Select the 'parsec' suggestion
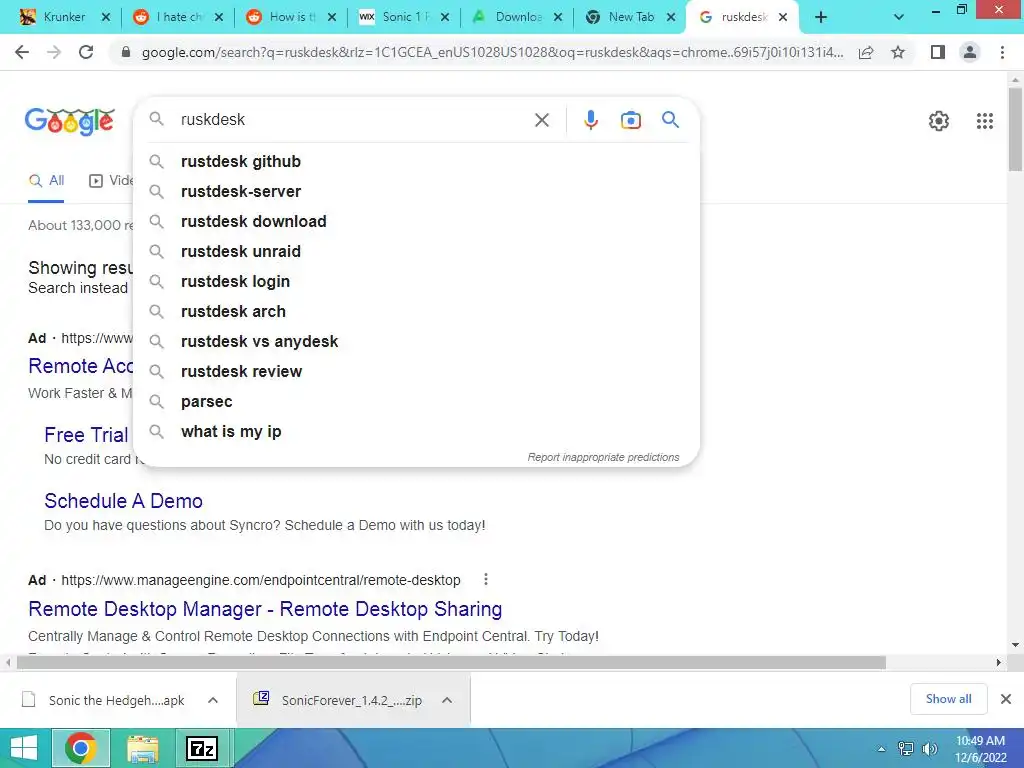This screenshot has width=1024, height=768. pos(416,402)
